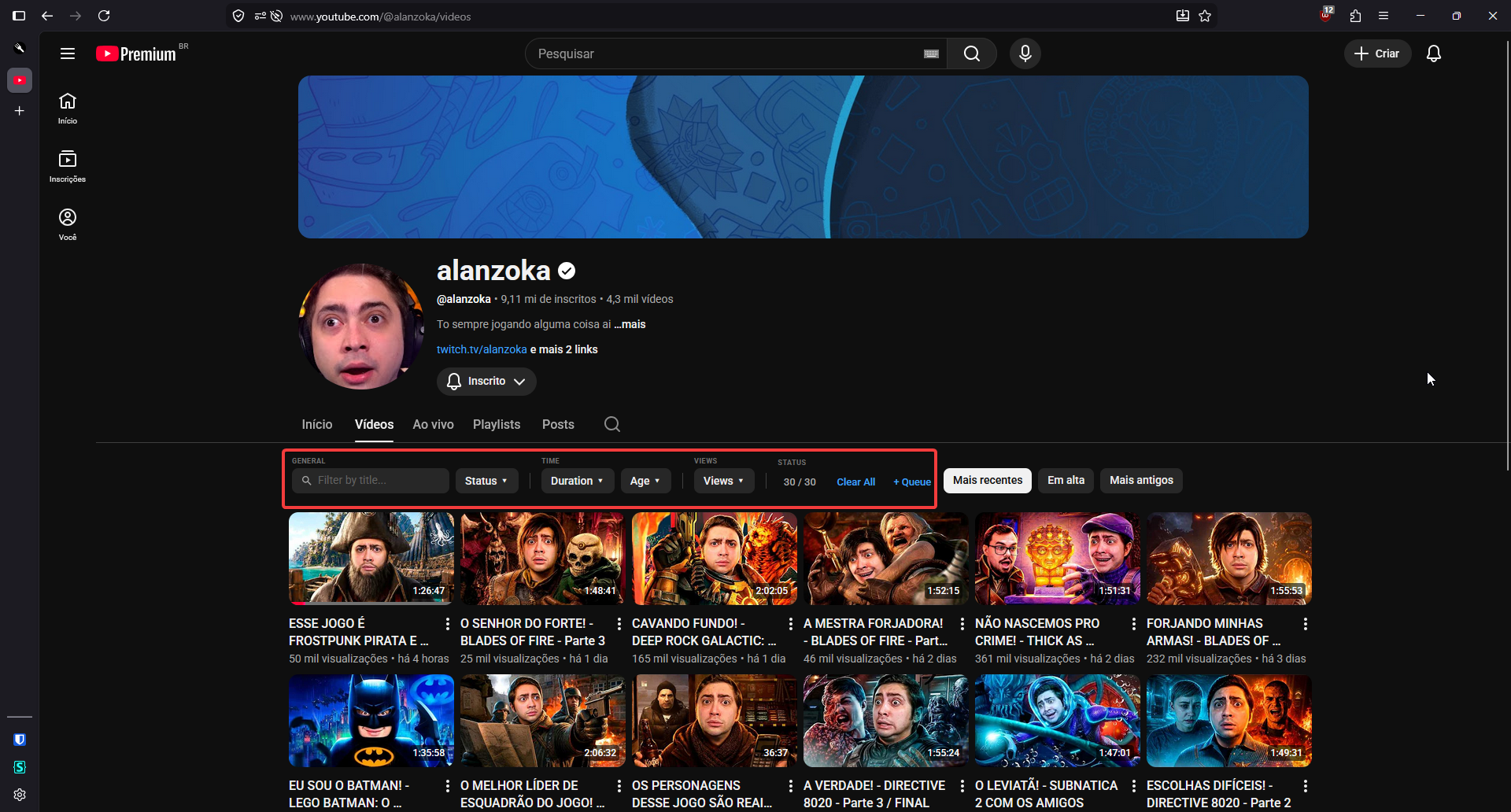Open the Posts tab
The width and height of the screenshot is (1511, 812).
tap(558, 424)
